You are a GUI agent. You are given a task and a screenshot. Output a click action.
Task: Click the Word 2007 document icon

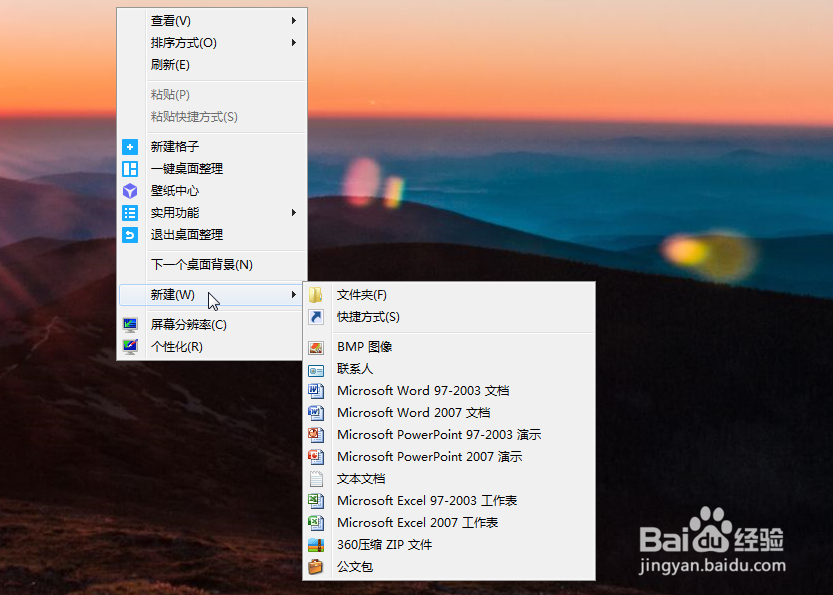tap(316, 413)
